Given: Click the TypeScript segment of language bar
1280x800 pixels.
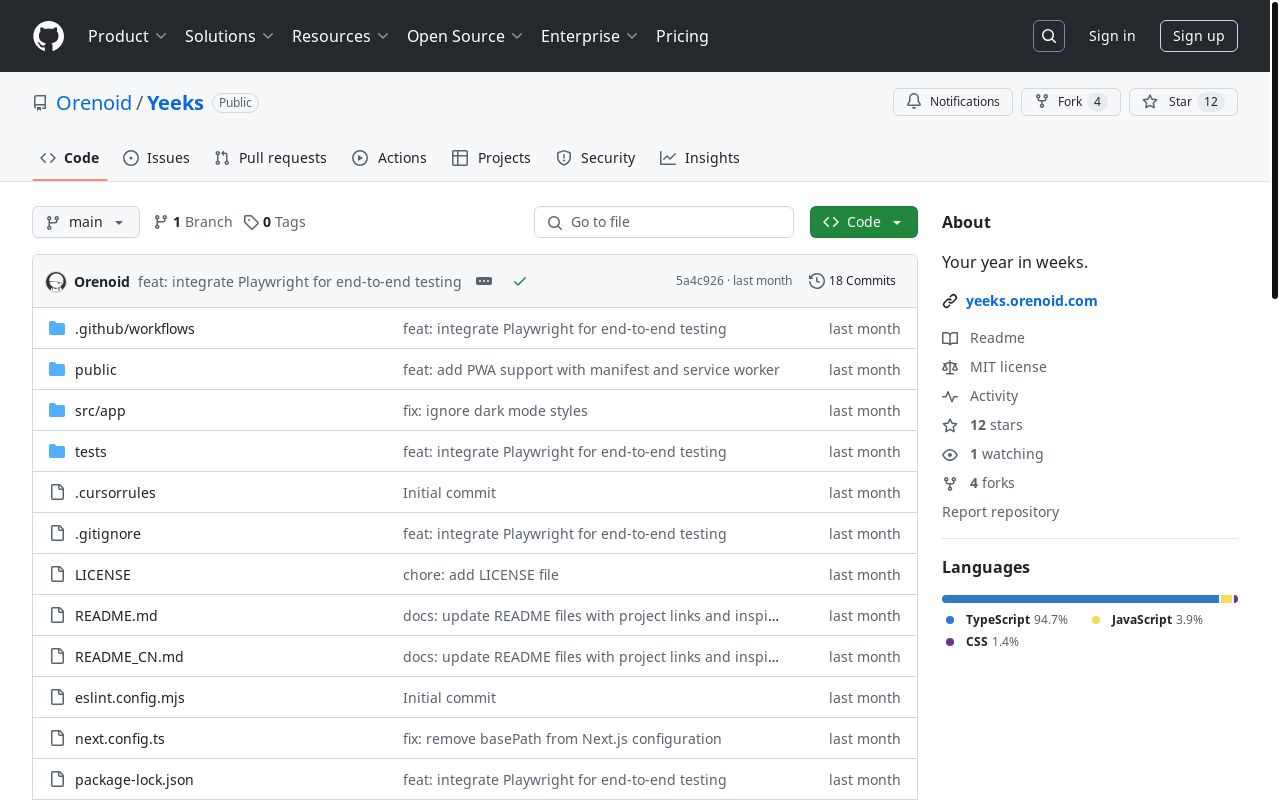Looking at the screenshot, I should pyautogui.click(x=1080, y=599).
